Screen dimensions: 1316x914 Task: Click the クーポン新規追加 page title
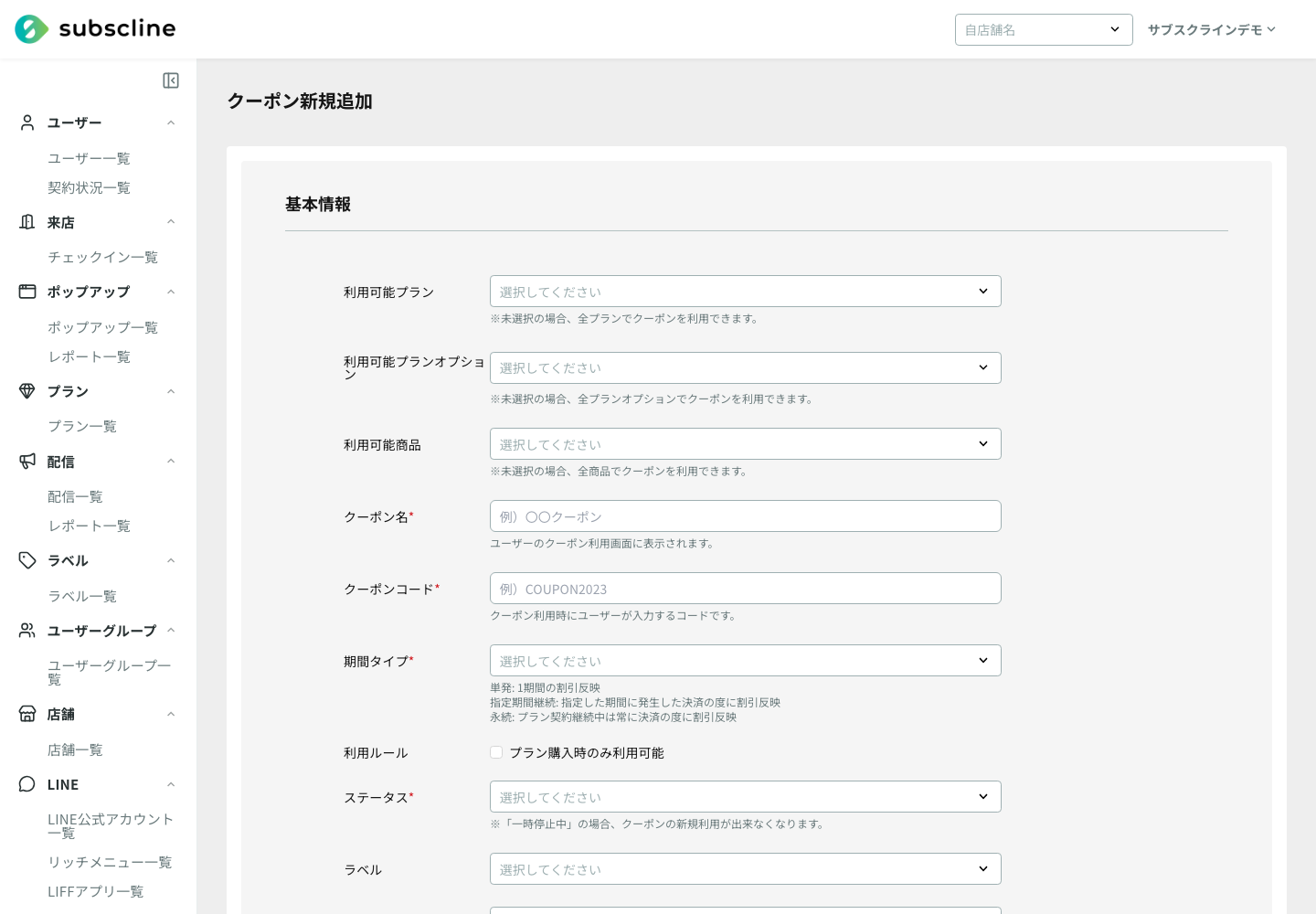tap(300, 101)
